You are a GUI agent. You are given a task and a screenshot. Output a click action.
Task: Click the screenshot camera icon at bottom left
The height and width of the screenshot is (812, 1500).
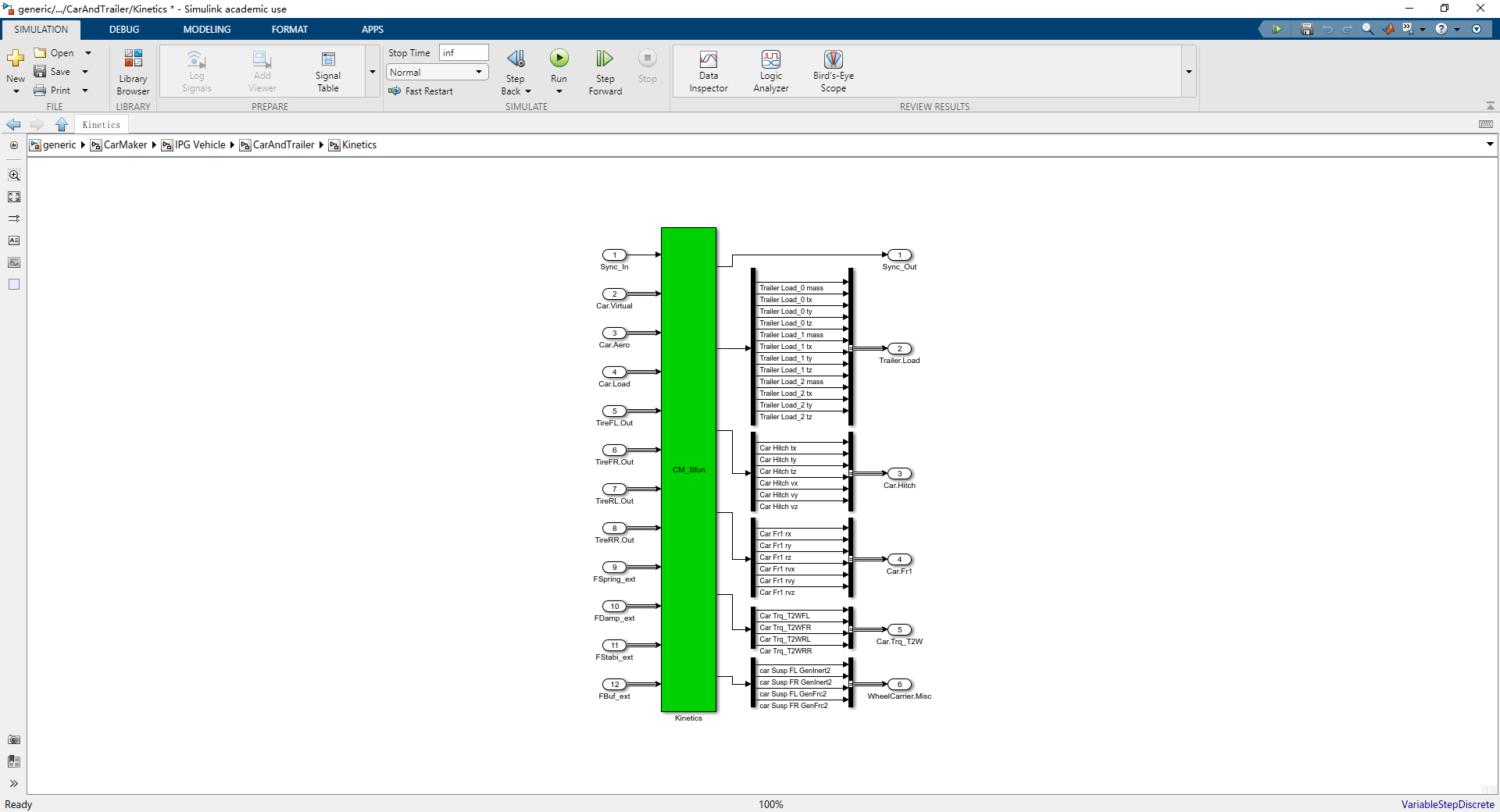coord(14,740)
